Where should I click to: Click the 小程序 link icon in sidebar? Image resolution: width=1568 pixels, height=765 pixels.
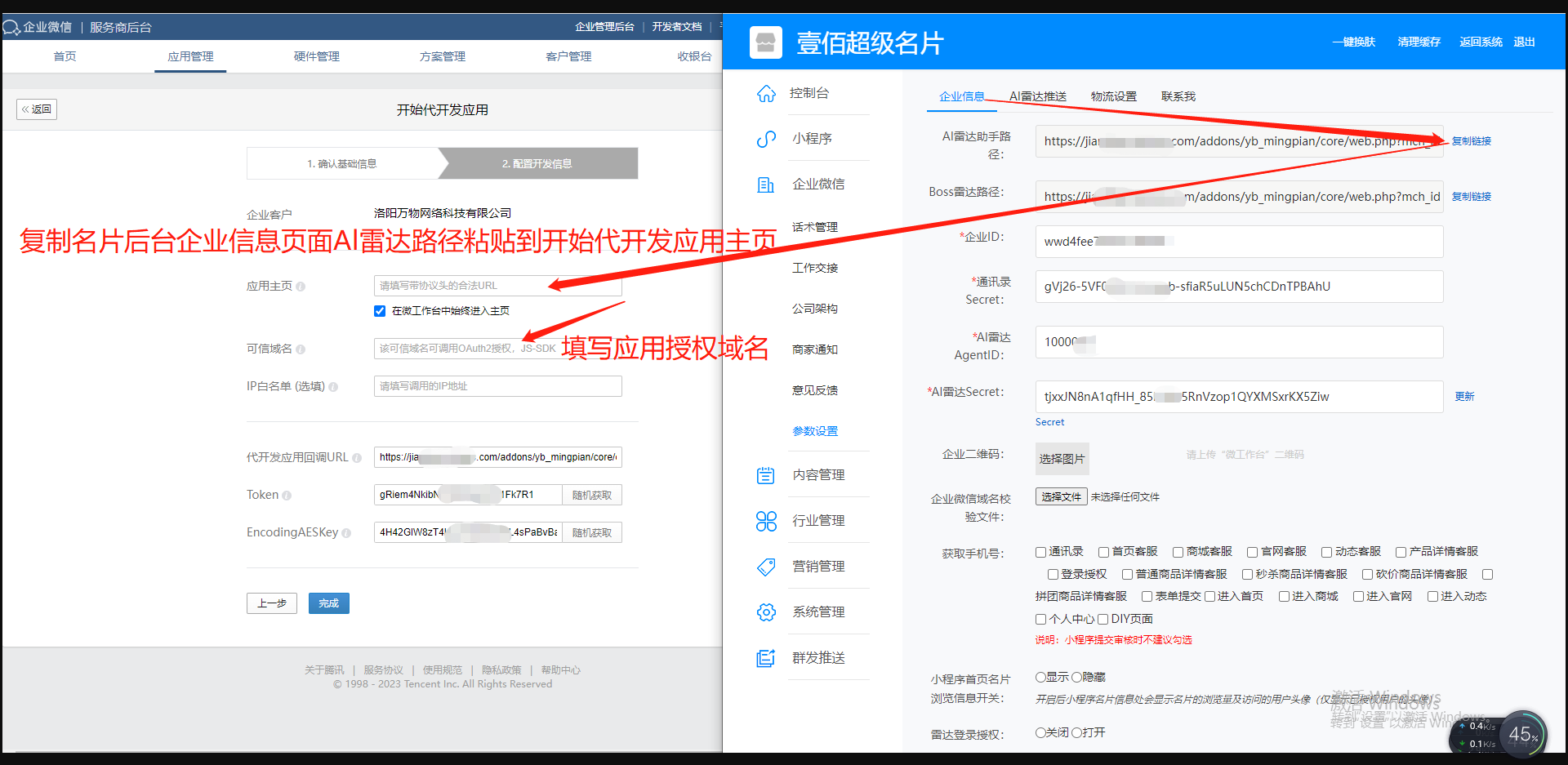pyautogui.click(x=766, y=139)
